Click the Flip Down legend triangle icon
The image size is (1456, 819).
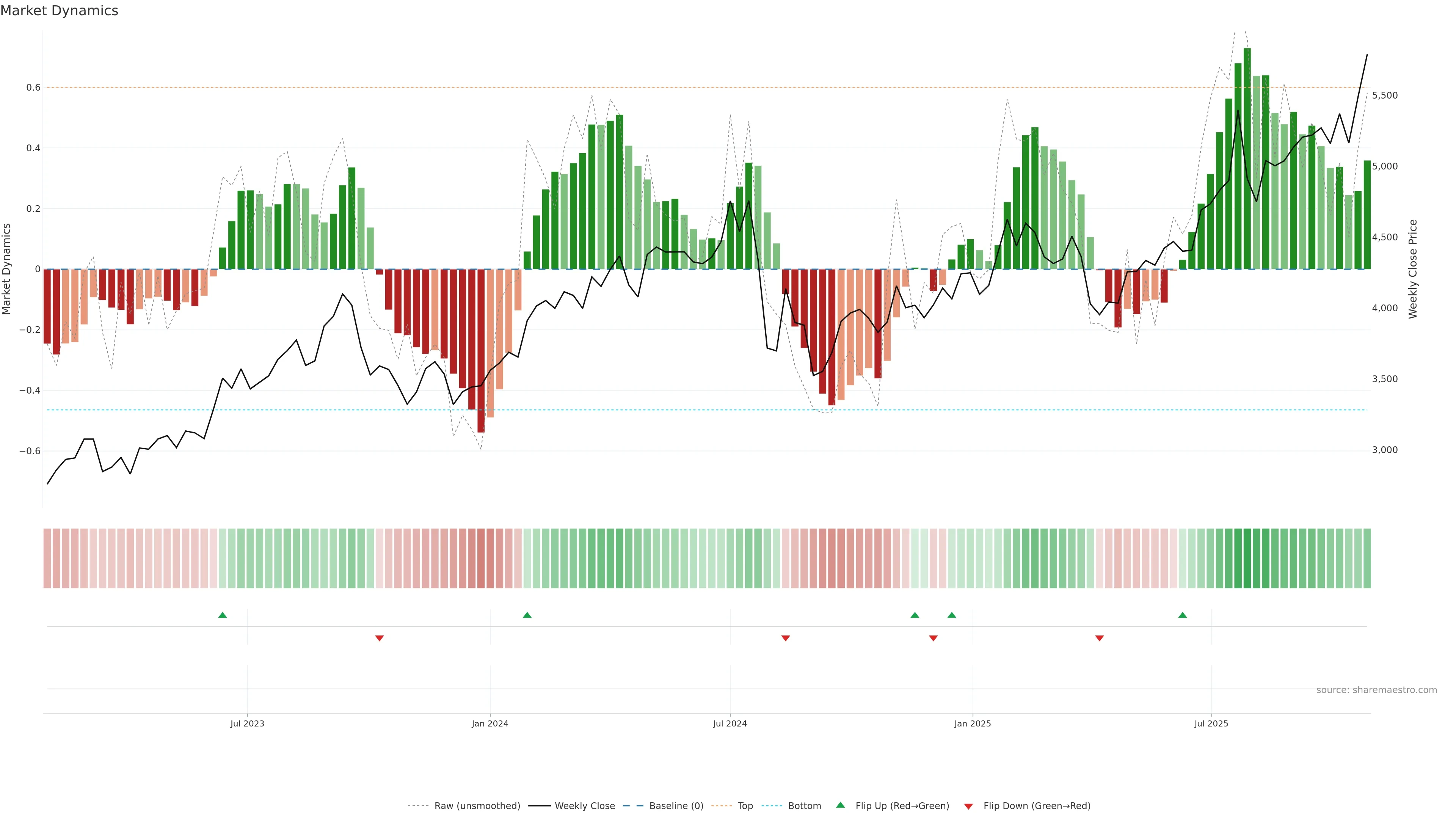point(968,806)
